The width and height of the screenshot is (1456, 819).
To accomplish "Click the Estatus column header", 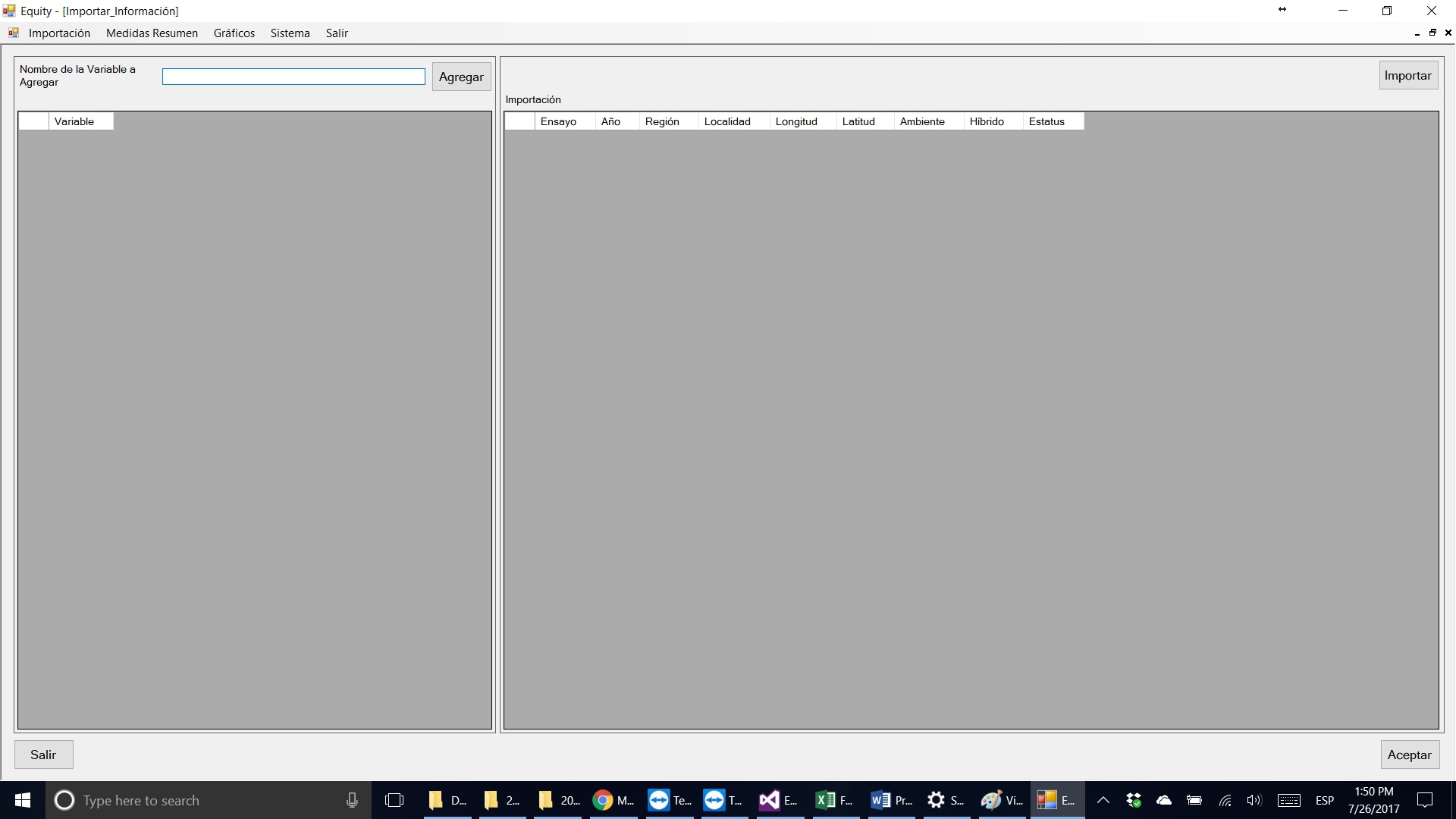I will (x=1053, y=121).
